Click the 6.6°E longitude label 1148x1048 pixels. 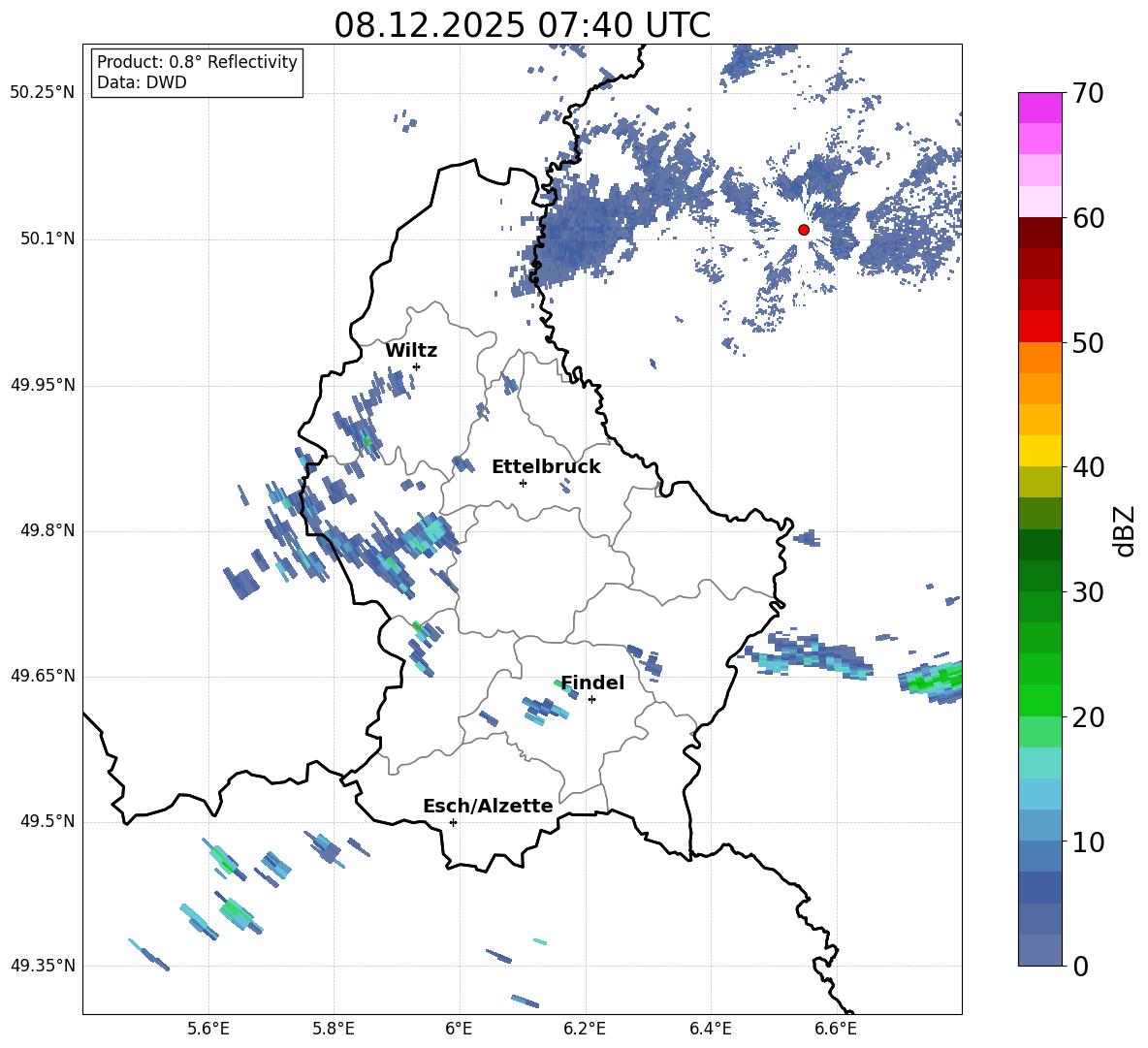pos(836,1029)
